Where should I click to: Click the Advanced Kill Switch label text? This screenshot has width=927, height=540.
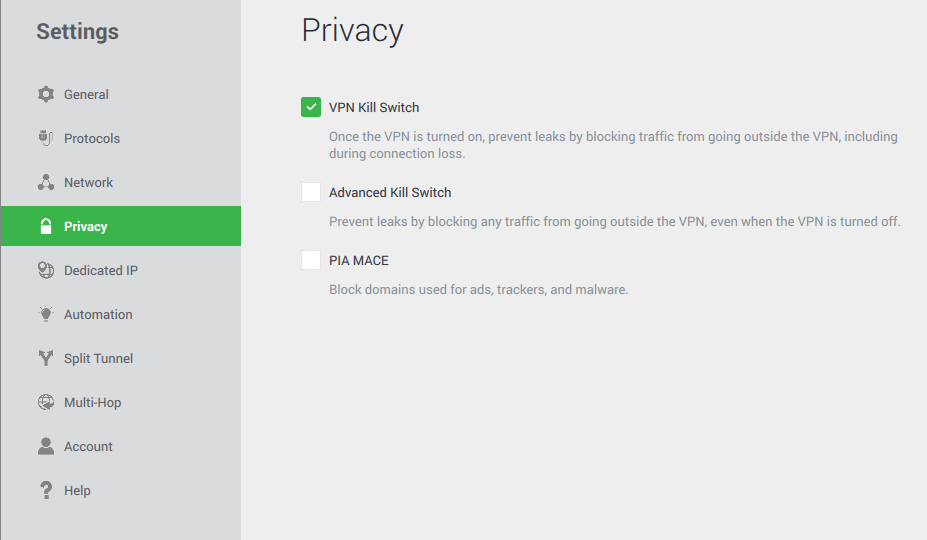click(x=390, y=193)
